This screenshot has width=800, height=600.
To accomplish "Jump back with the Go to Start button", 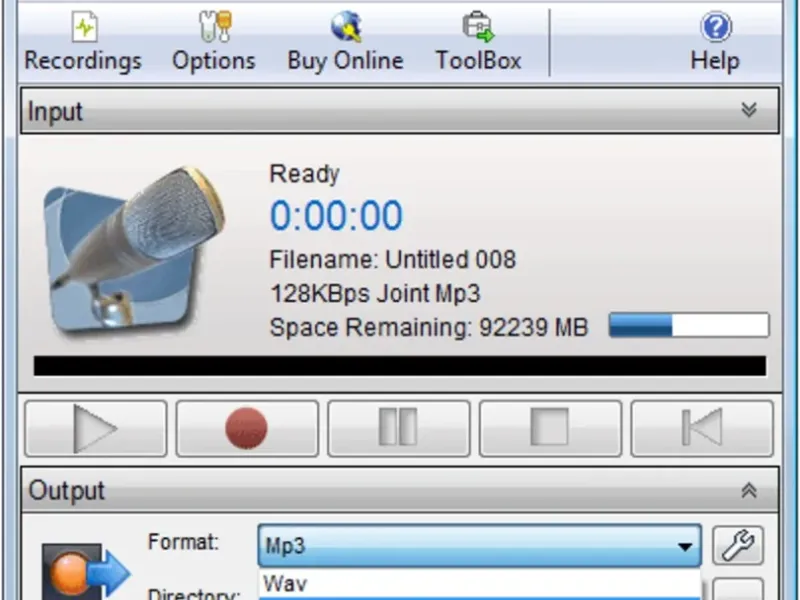I will pos(702,429).
